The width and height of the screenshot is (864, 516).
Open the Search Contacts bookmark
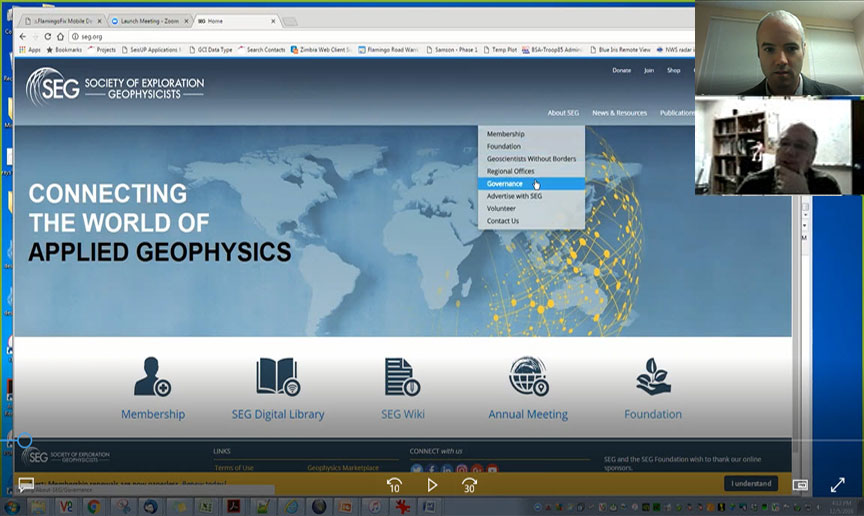[x=261, y=50]
